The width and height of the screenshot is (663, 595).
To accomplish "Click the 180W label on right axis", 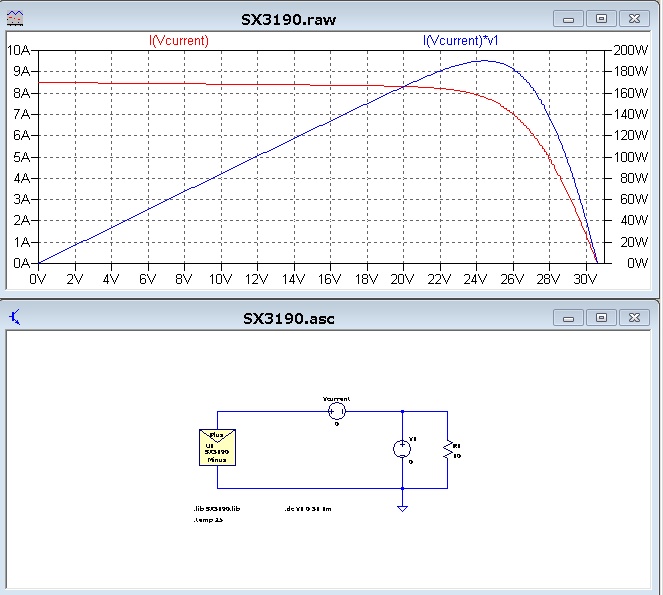I will click(x=630, y=71).
